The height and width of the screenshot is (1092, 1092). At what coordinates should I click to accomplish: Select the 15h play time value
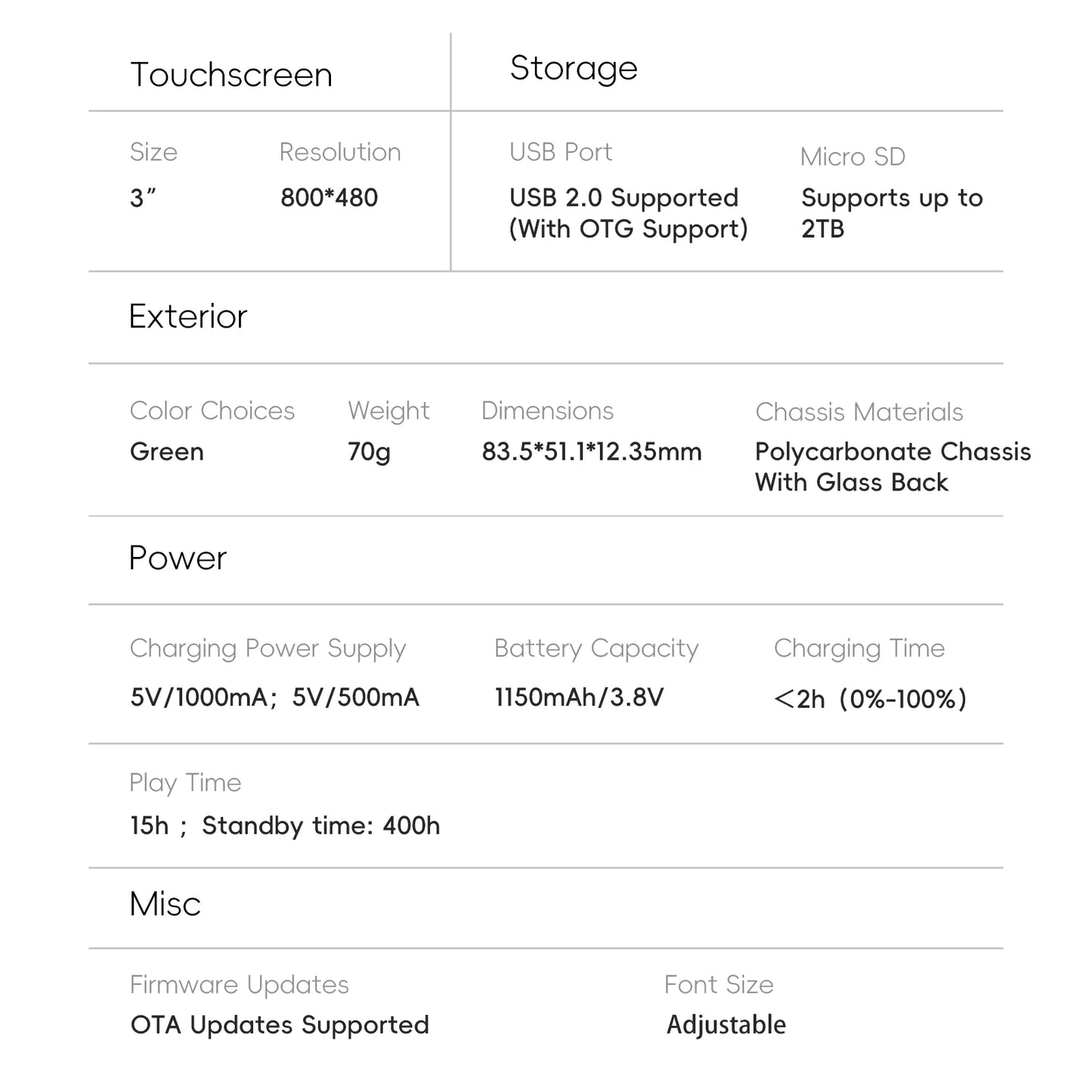150,826
